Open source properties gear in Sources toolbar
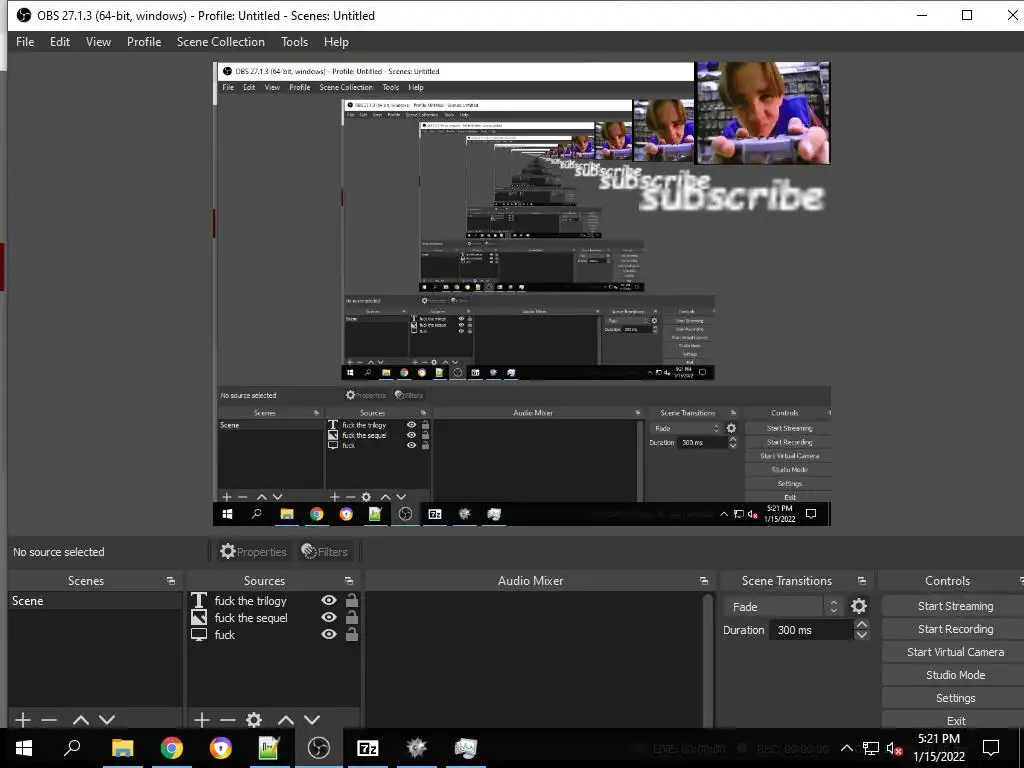 click(254, 720)
